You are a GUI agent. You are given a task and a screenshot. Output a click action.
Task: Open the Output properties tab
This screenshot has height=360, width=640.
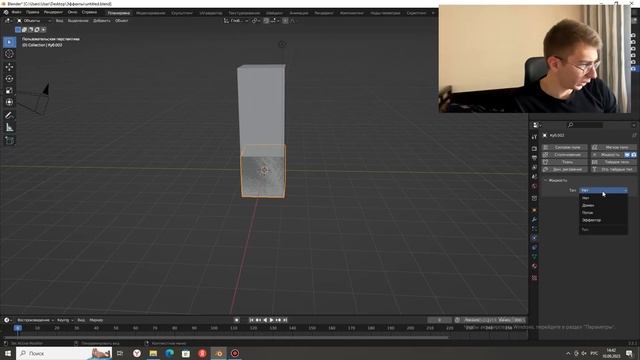tap(534, 158)
